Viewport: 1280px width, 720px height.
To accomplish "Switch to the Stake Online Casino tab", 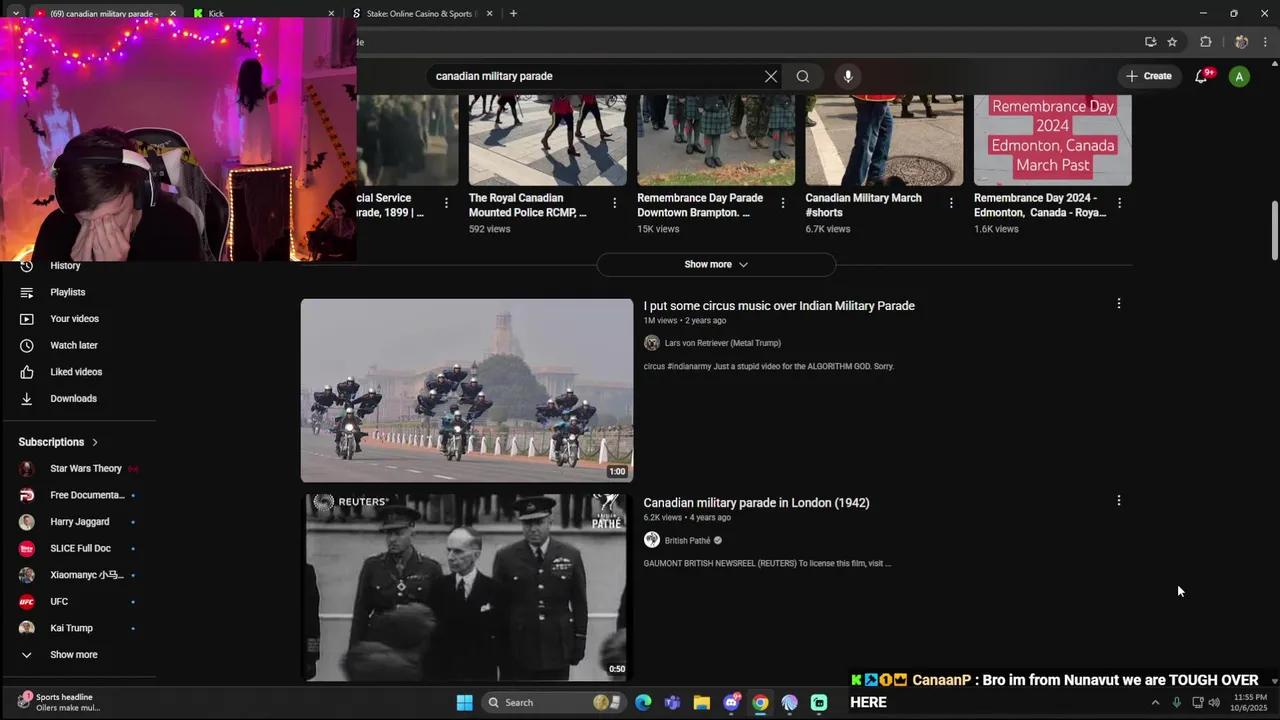I will tap(423, 14).
